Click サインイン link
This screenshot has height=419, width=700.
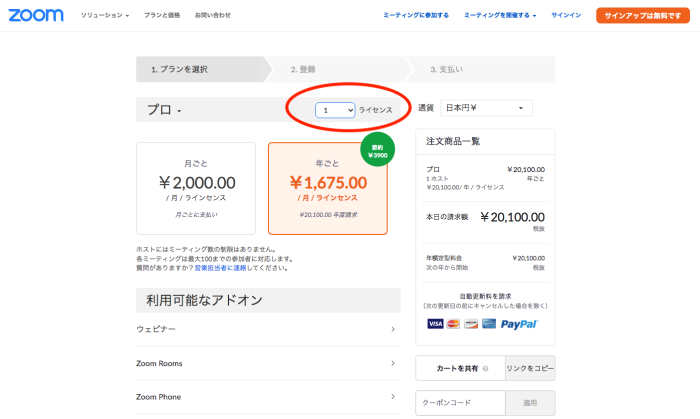pyautogui.click(x=566, y=15)
